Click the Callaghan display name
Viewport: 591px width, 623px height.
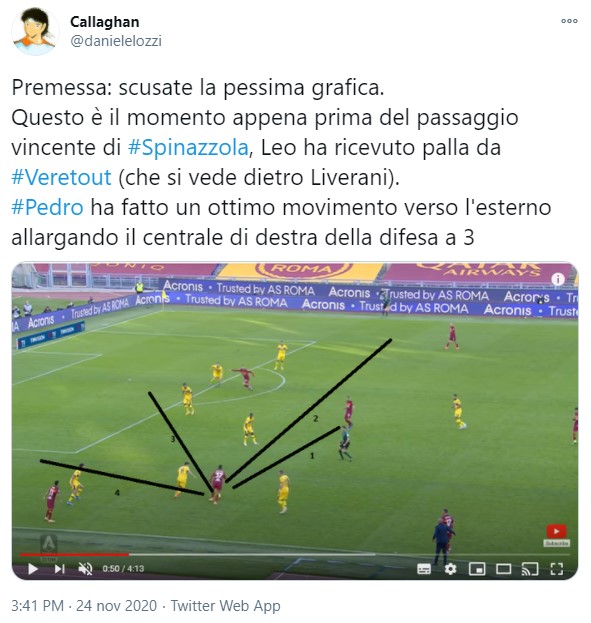(105, 22)
